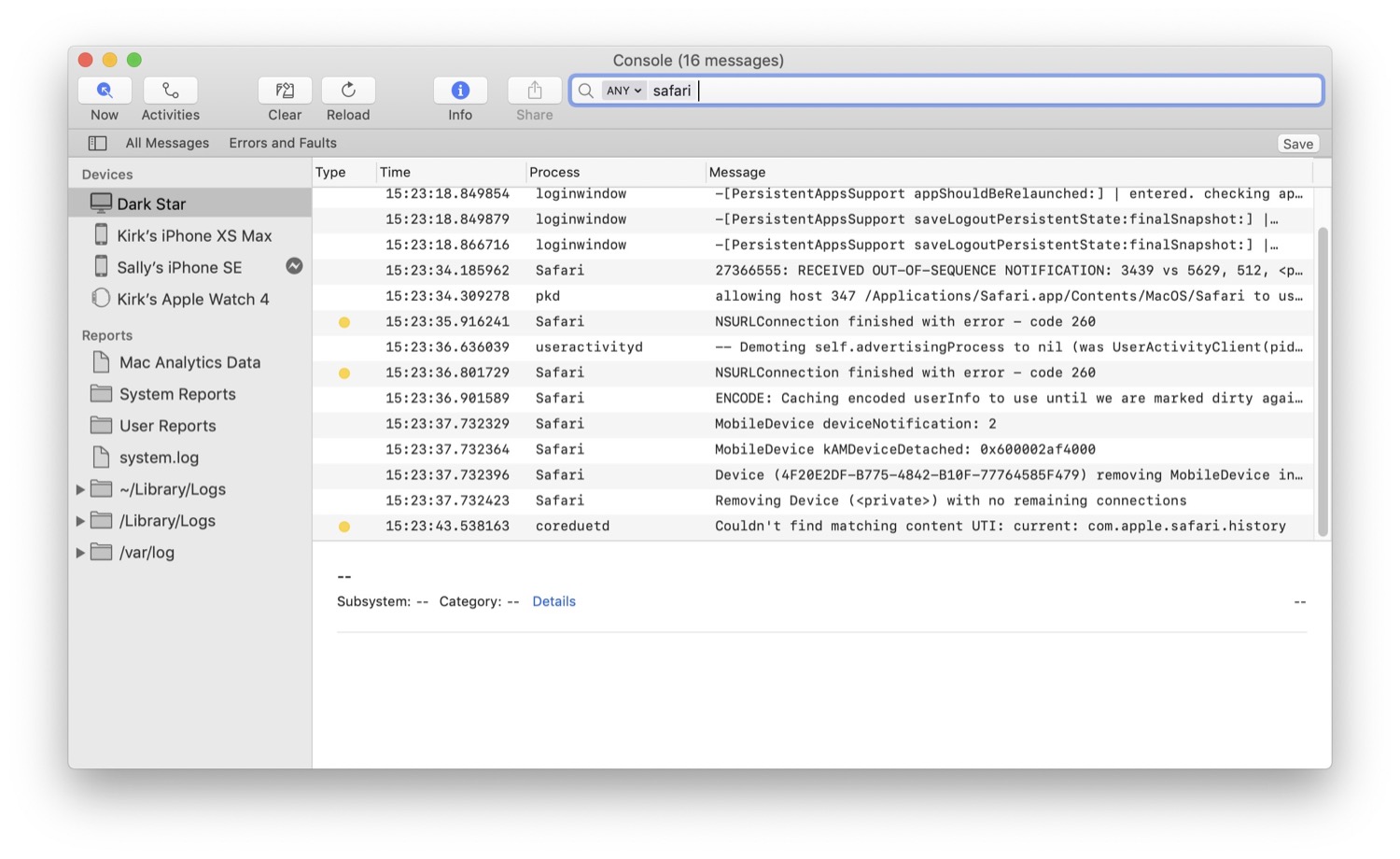1400x859 pixels.
Task: Select loginwindow row at 15:23:18.849854
Action: pyautogui.click(x=812, y=194)
